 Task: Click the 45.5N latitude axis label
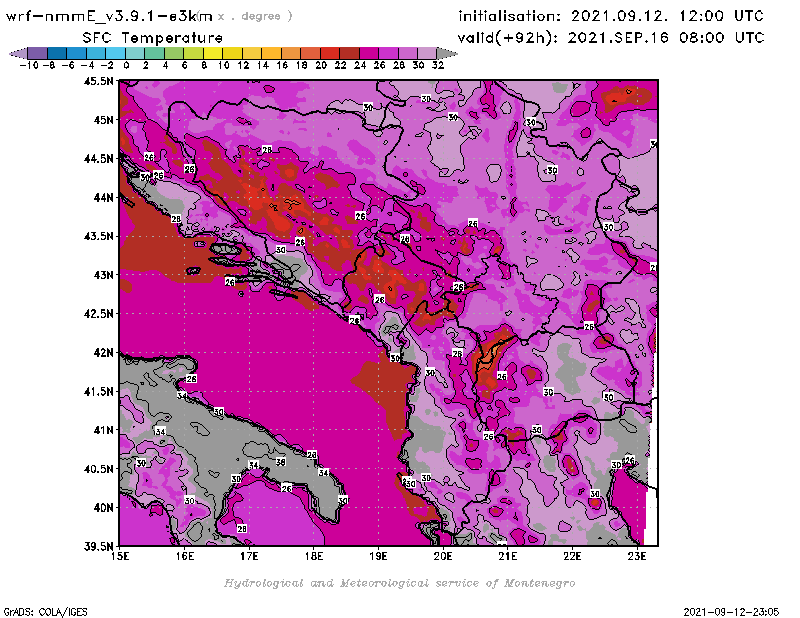98,81
